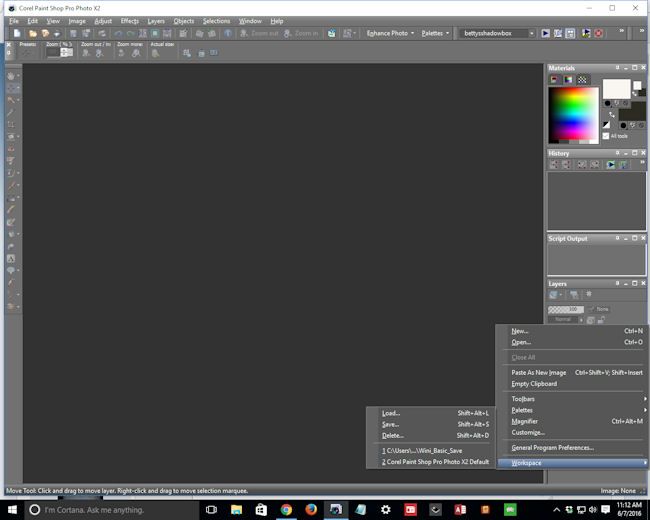The width and height of the screenshot is (650, 520).
Task: Click the Edit selected script icon
Action: coord(558,33)
